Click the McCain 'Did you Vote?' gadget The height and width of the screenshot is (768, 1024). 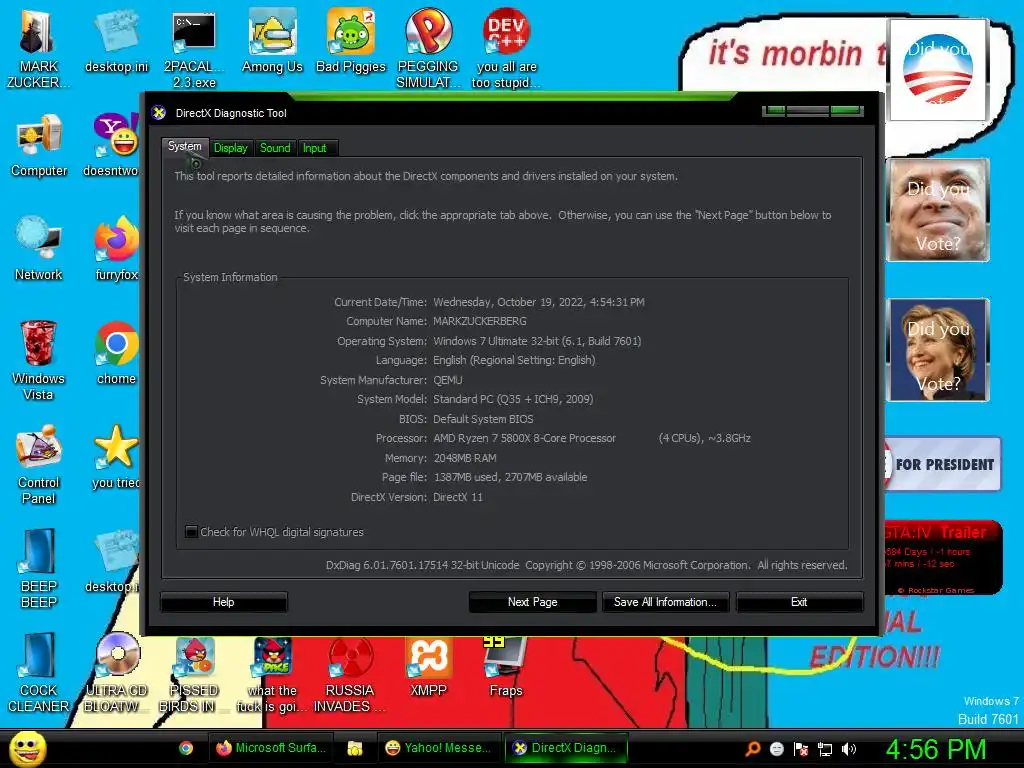pyautogui.click(x=938, y=210)
